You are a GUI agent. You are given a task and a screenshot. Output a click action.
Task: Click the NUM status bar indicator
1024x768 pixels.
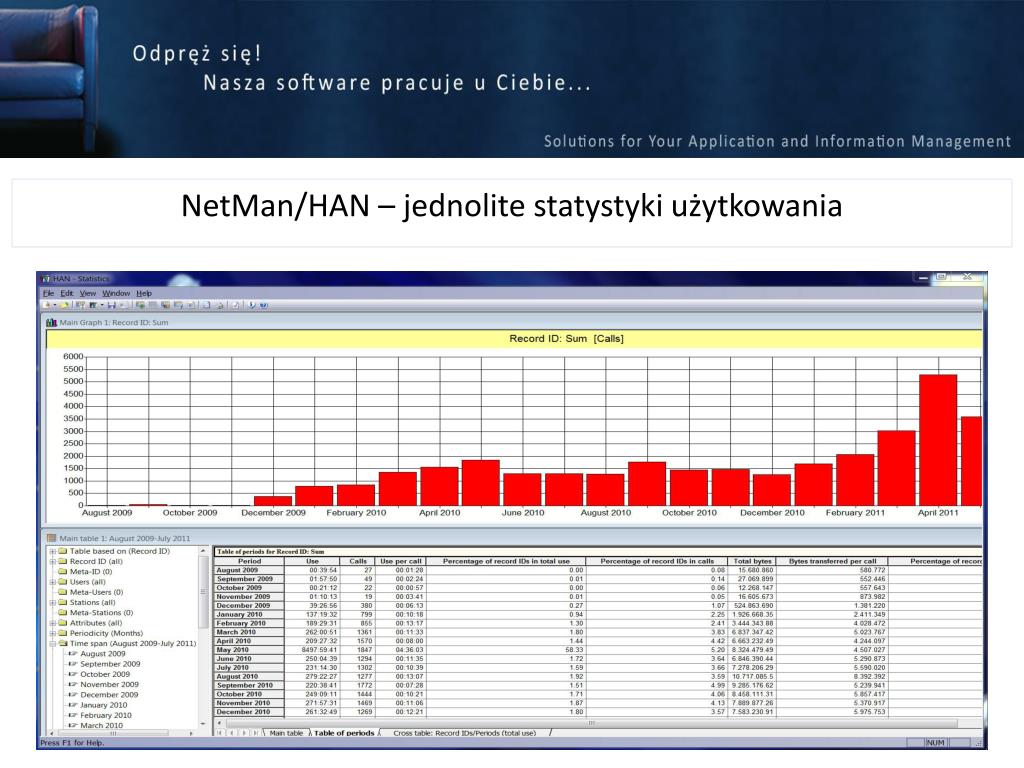coord(935,743)
